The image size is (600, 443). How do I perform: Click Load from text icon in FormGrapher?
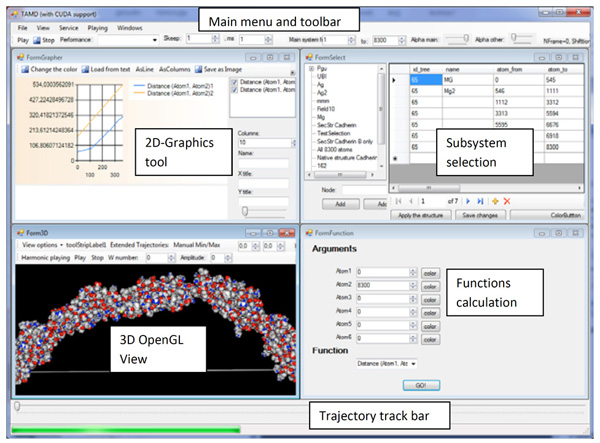[x=85, y=69]
